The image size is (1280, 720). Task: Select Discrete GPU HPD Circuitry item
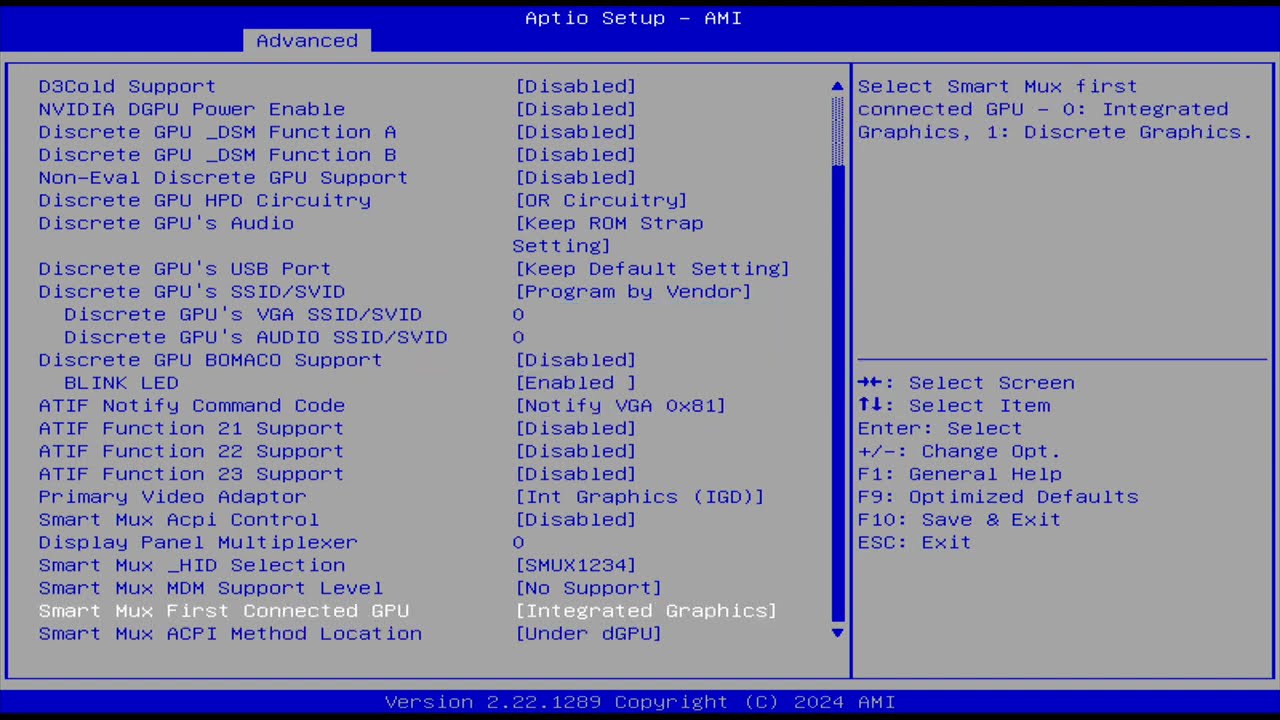(205, 200)
